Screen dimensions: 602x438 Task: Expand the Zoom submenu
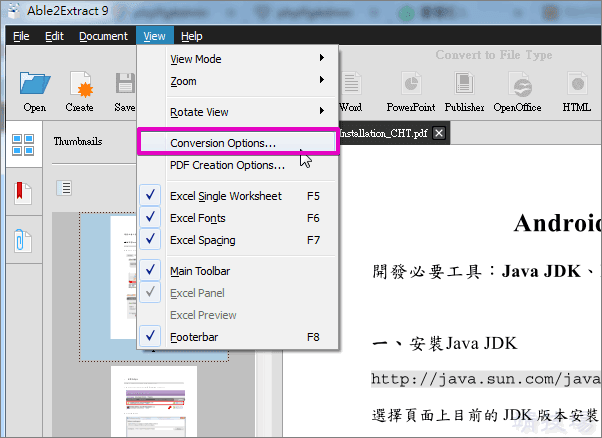pos(238,81)
